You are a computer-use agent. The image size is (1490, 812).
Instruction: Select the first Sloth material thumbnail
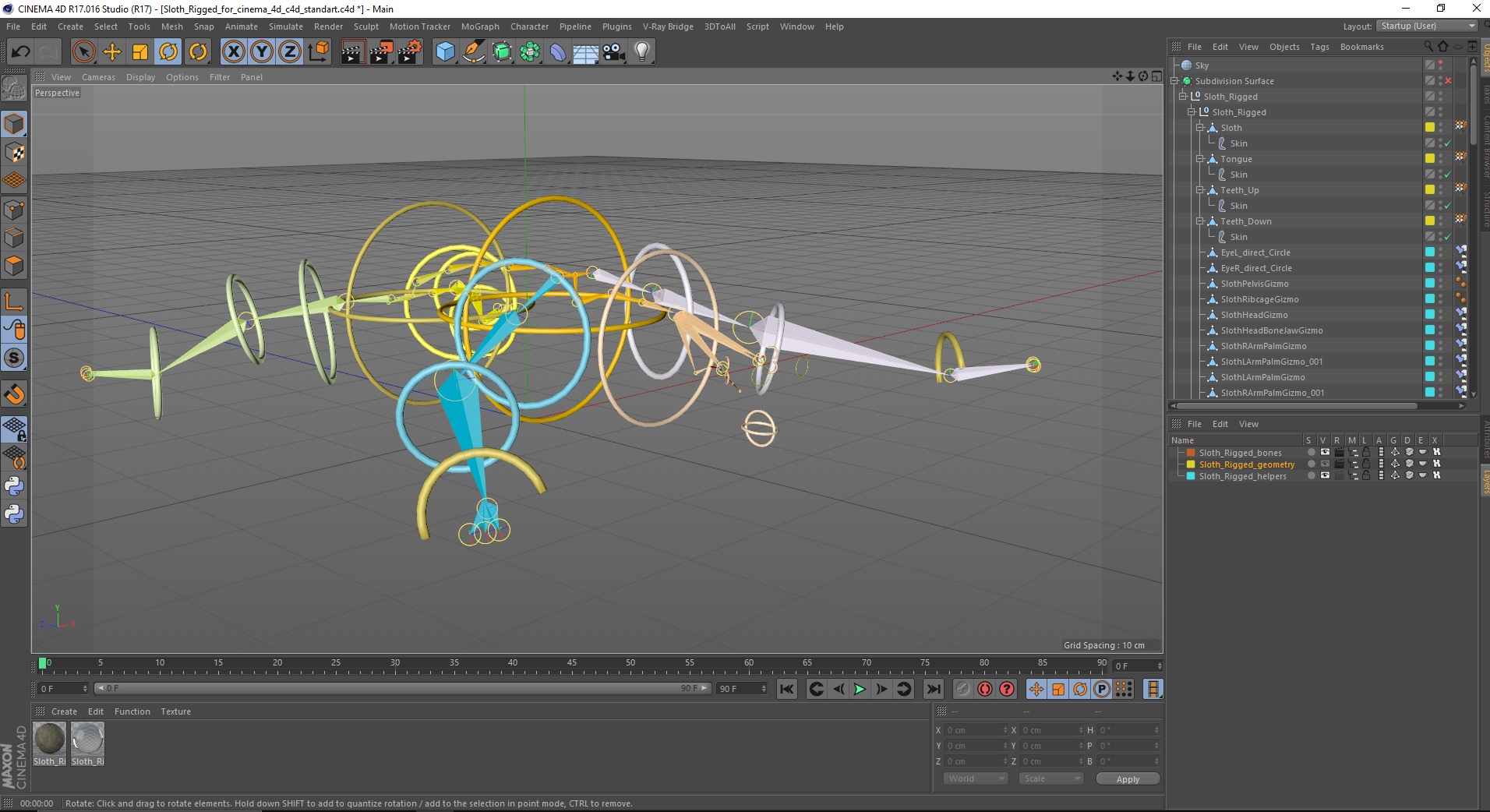click(50, 738)
